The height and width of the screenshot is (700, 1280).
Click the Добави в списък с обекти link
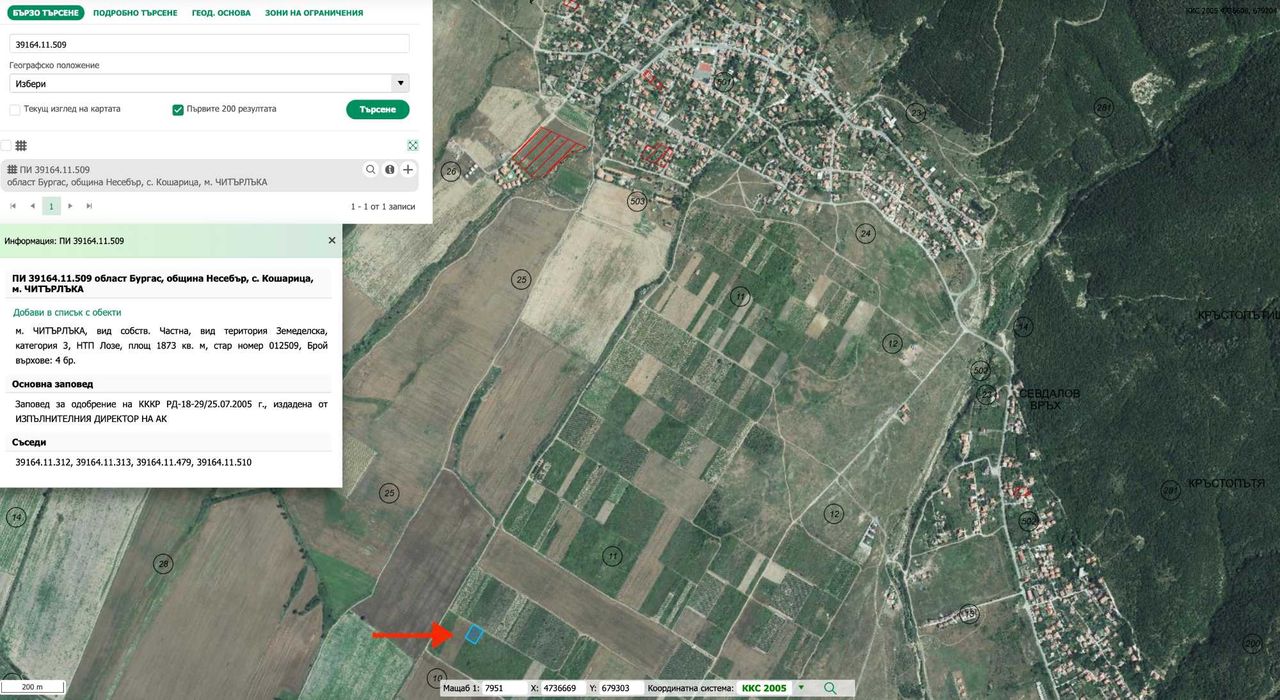(x=67, y=312)
